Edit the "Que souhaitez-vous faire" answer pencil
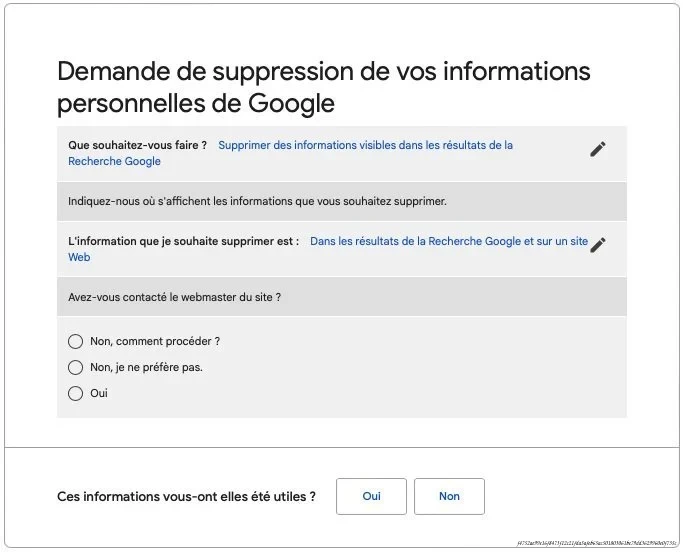 click(597, 149)
